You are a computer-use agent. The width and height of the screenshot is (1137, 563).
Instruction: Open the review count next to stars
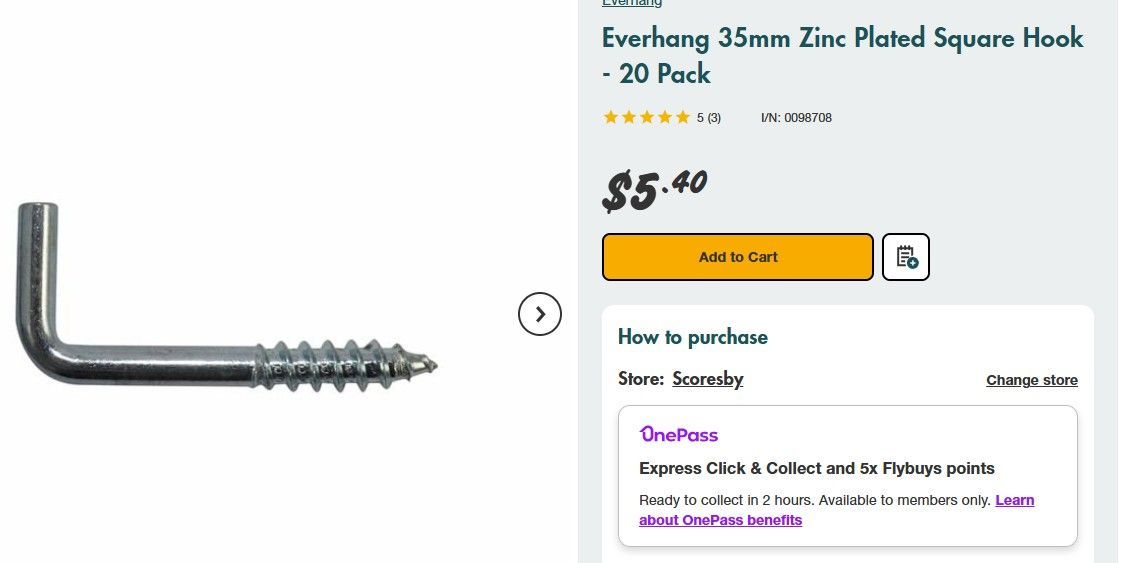click(x=709, y=118)
